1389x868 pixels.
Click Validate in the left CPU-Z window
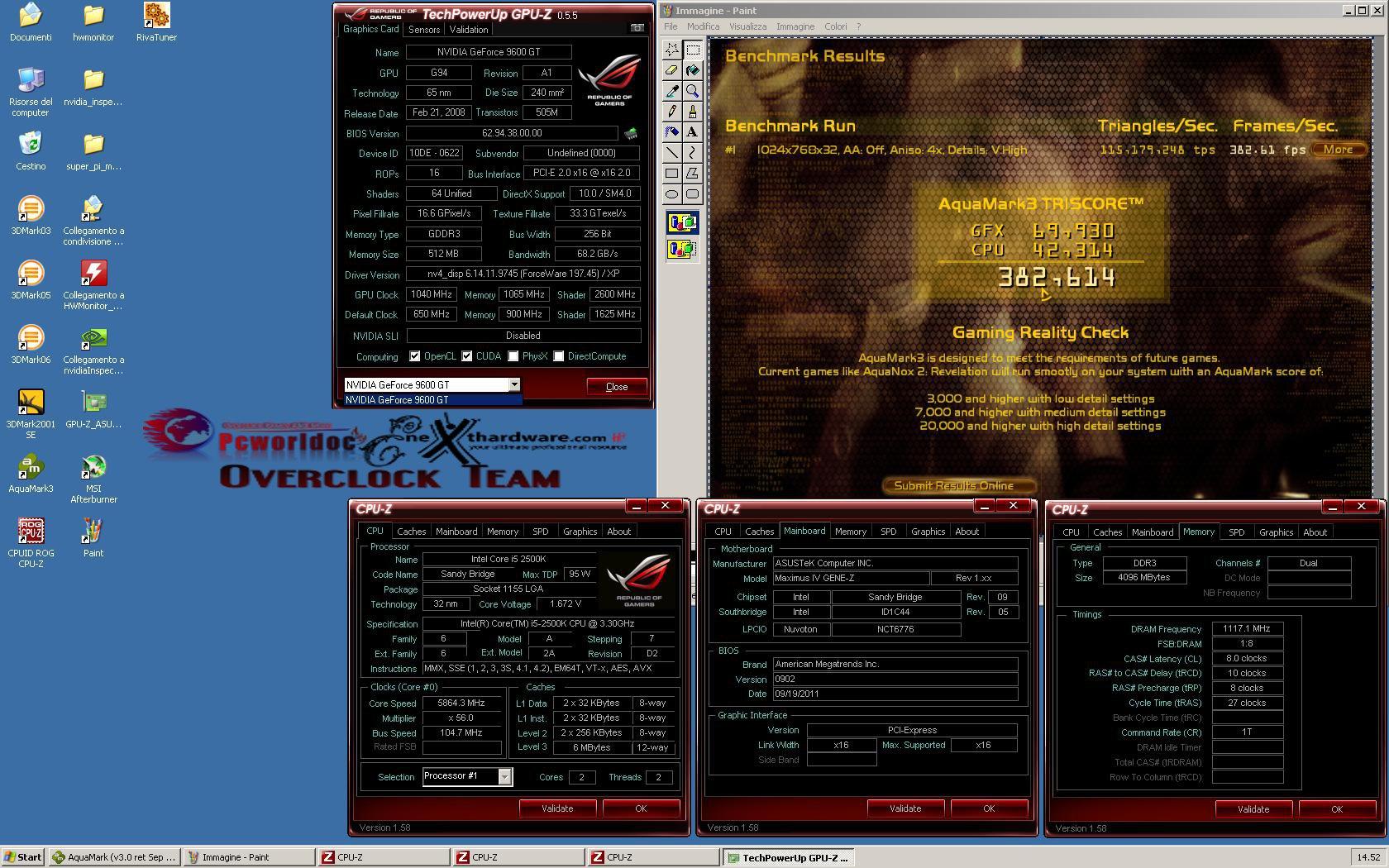[557, 808]
